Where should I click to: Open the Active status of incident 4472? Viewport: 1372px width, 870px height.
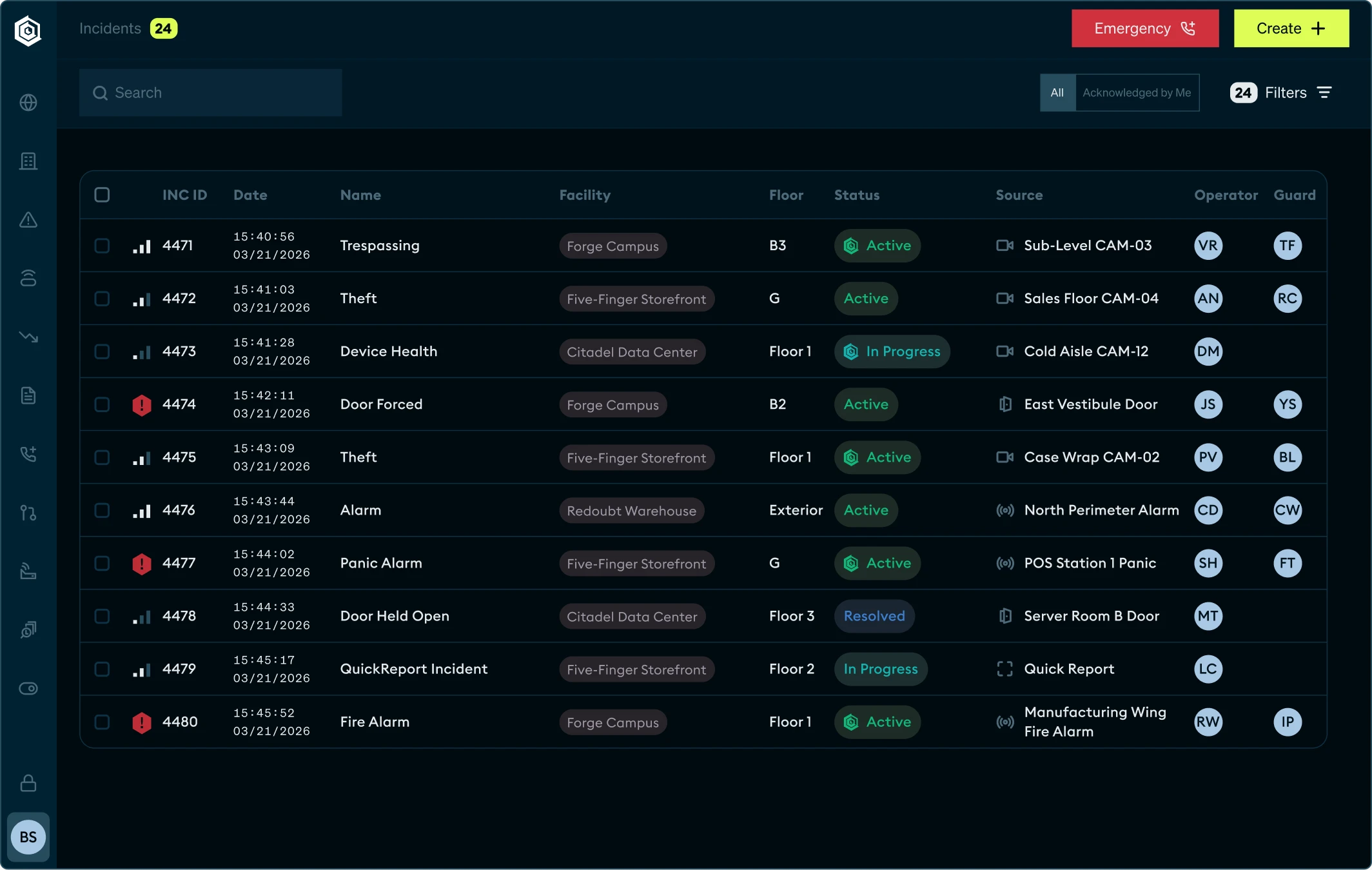[x=866, y=299]
